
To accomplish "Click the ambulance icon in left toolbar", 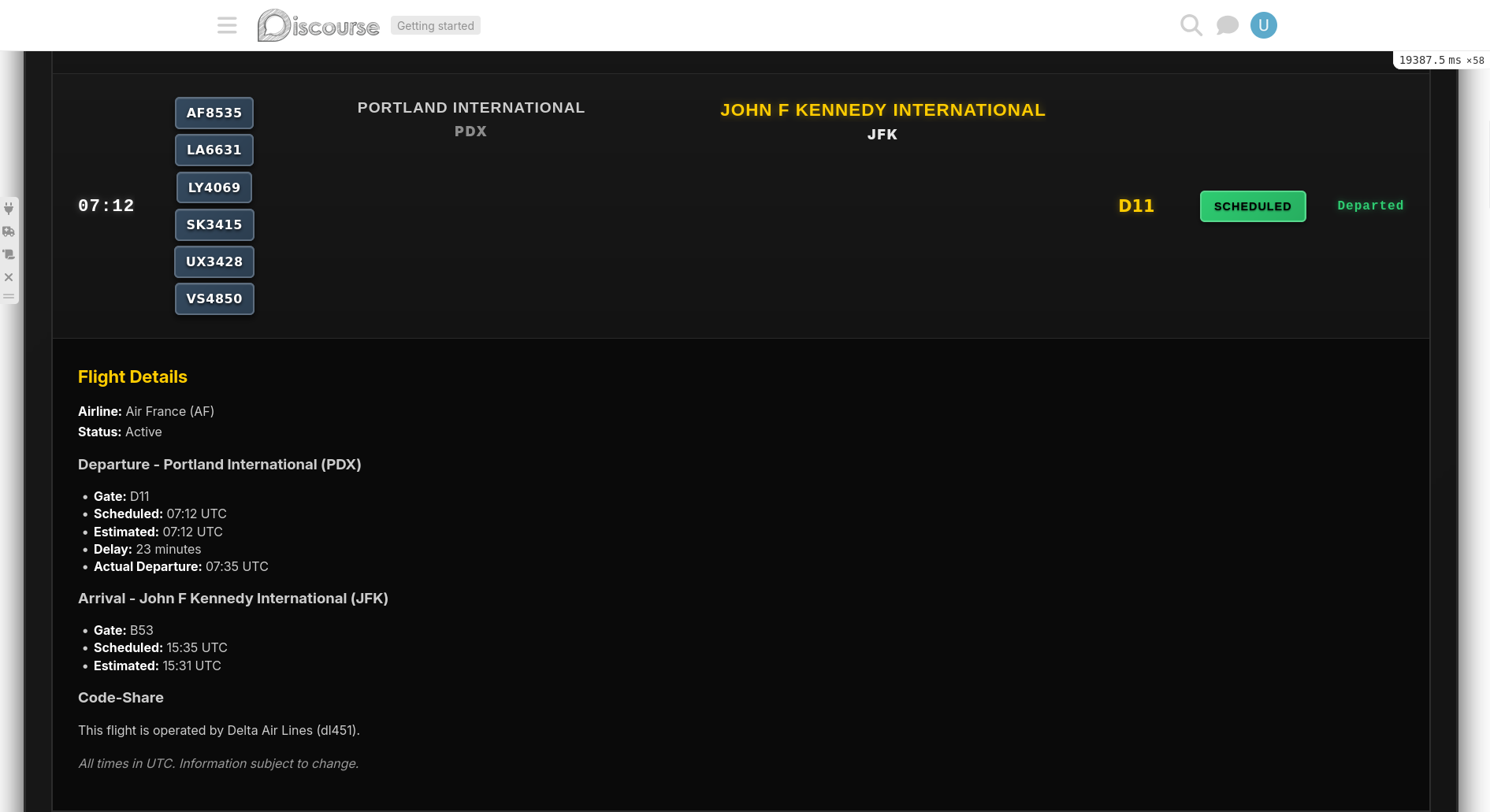I will [9, 232].
